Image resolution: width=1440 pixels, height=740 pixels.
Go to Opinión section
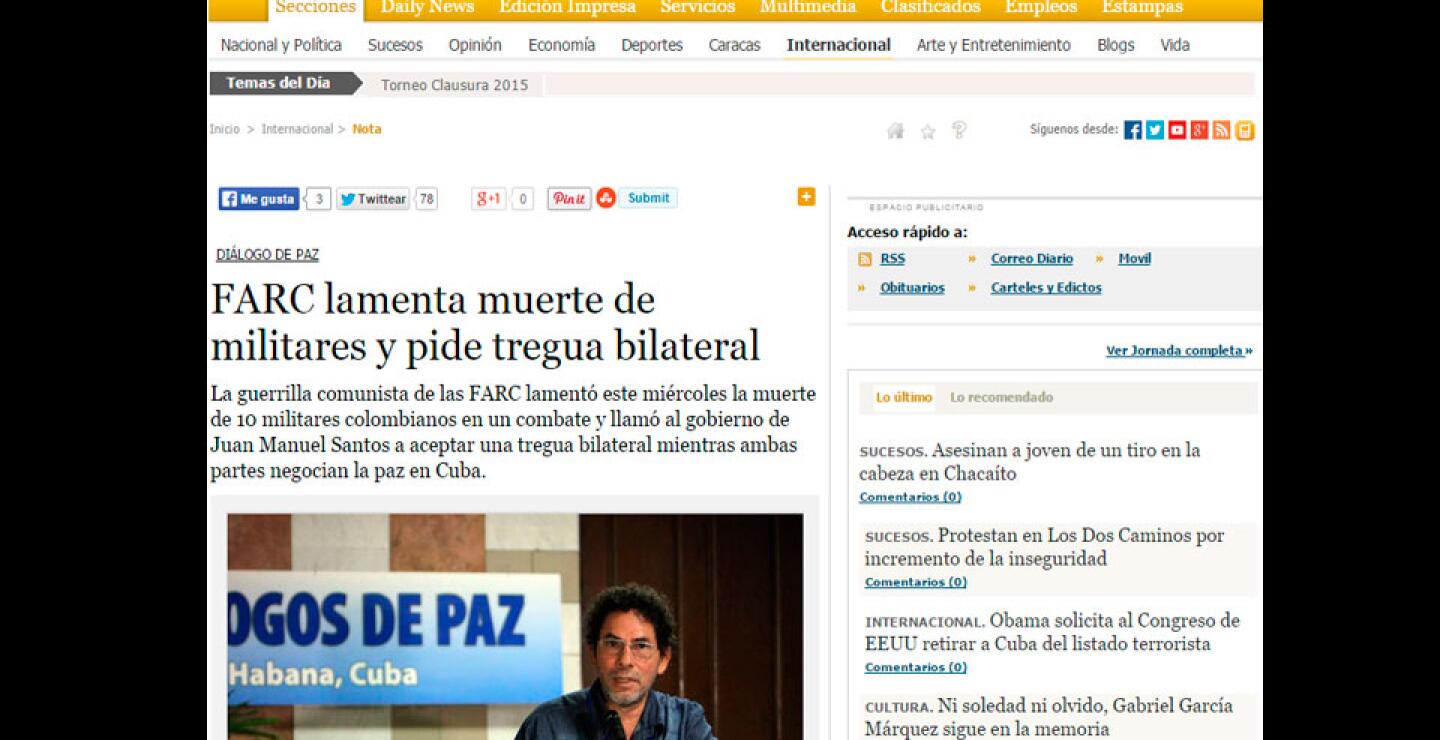click(x=475, y=45)
